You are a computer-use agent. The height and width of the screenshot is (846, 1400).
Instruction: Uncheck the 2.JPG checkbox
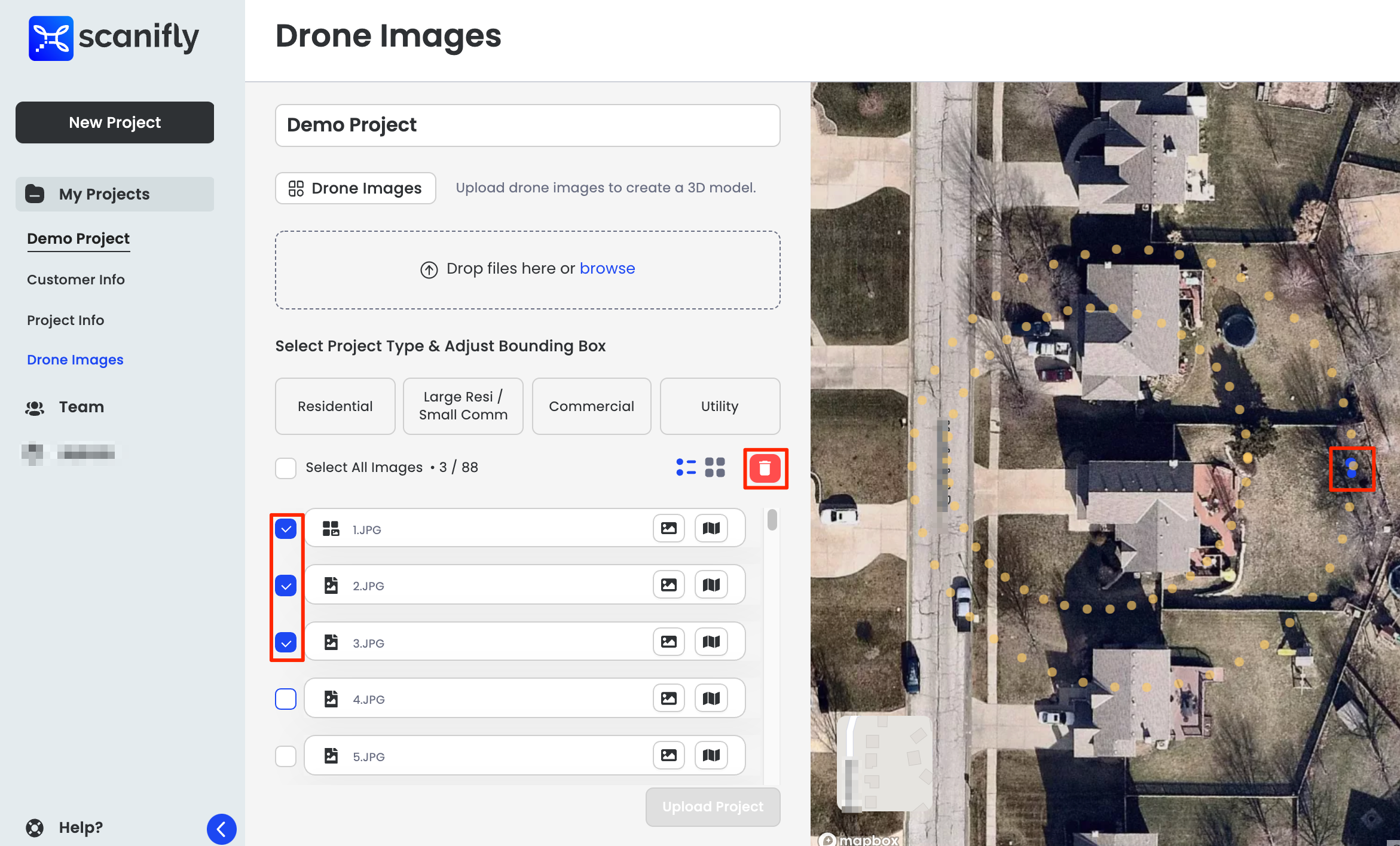click(x=286, y=586)
